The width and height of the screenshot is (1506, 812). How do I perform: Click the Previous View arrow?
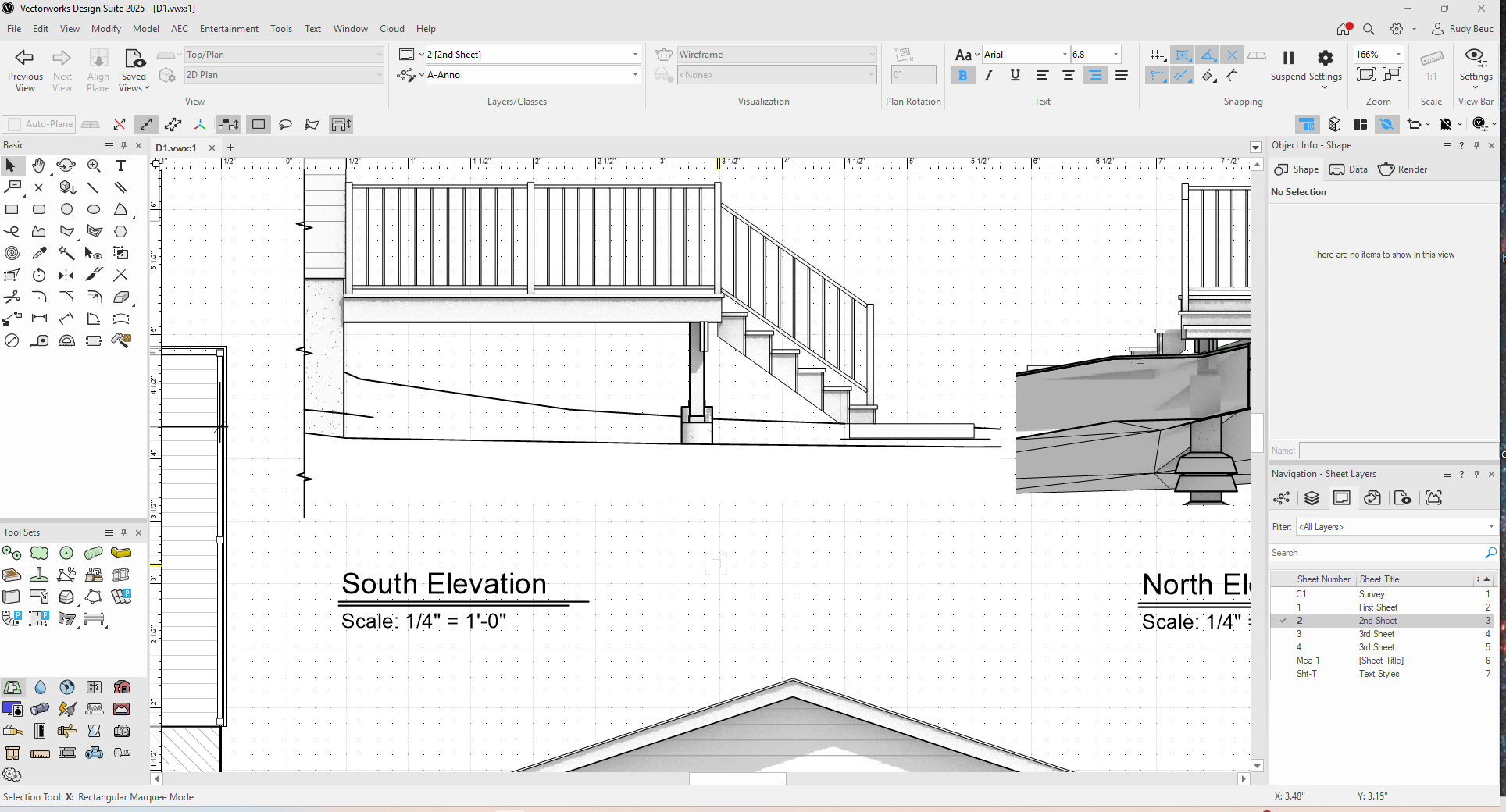[x=25, y=58]
